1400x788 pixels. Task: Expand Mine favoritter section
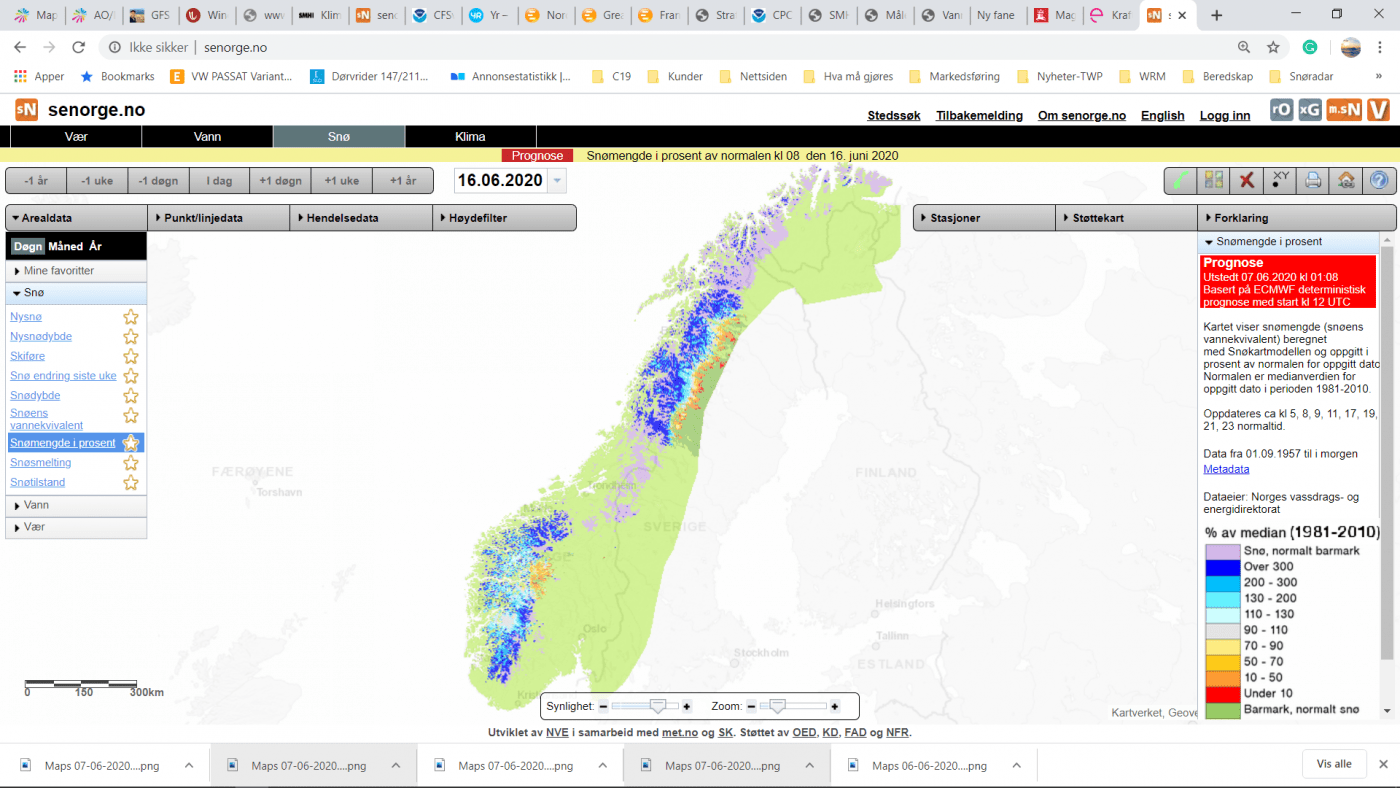(76, 271)
